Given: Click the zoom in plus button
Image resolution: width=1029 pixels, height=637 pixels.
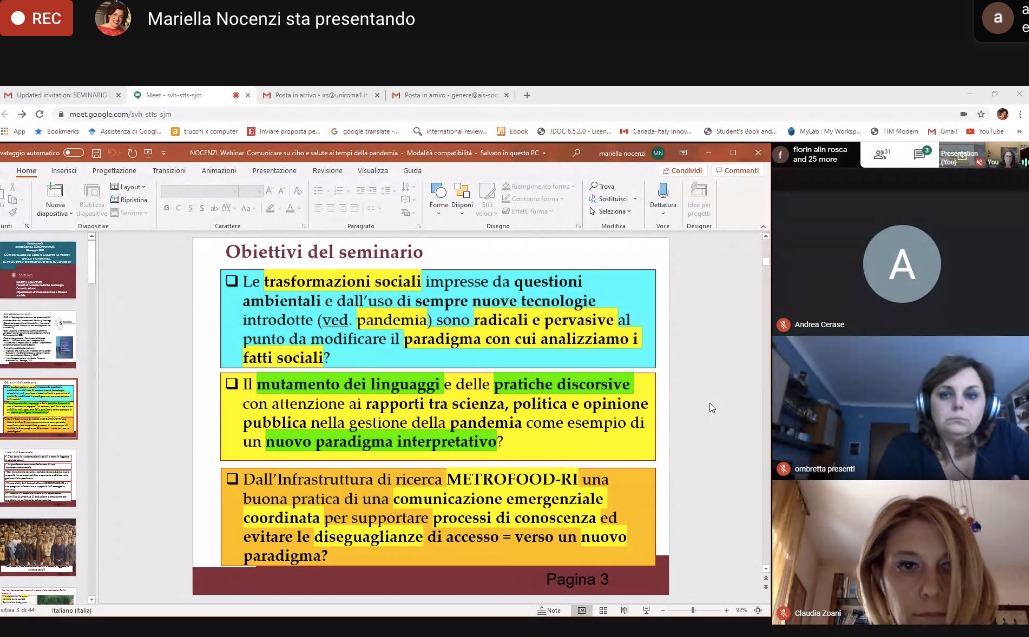Looking at the screenshot, I should click(726, 611).
